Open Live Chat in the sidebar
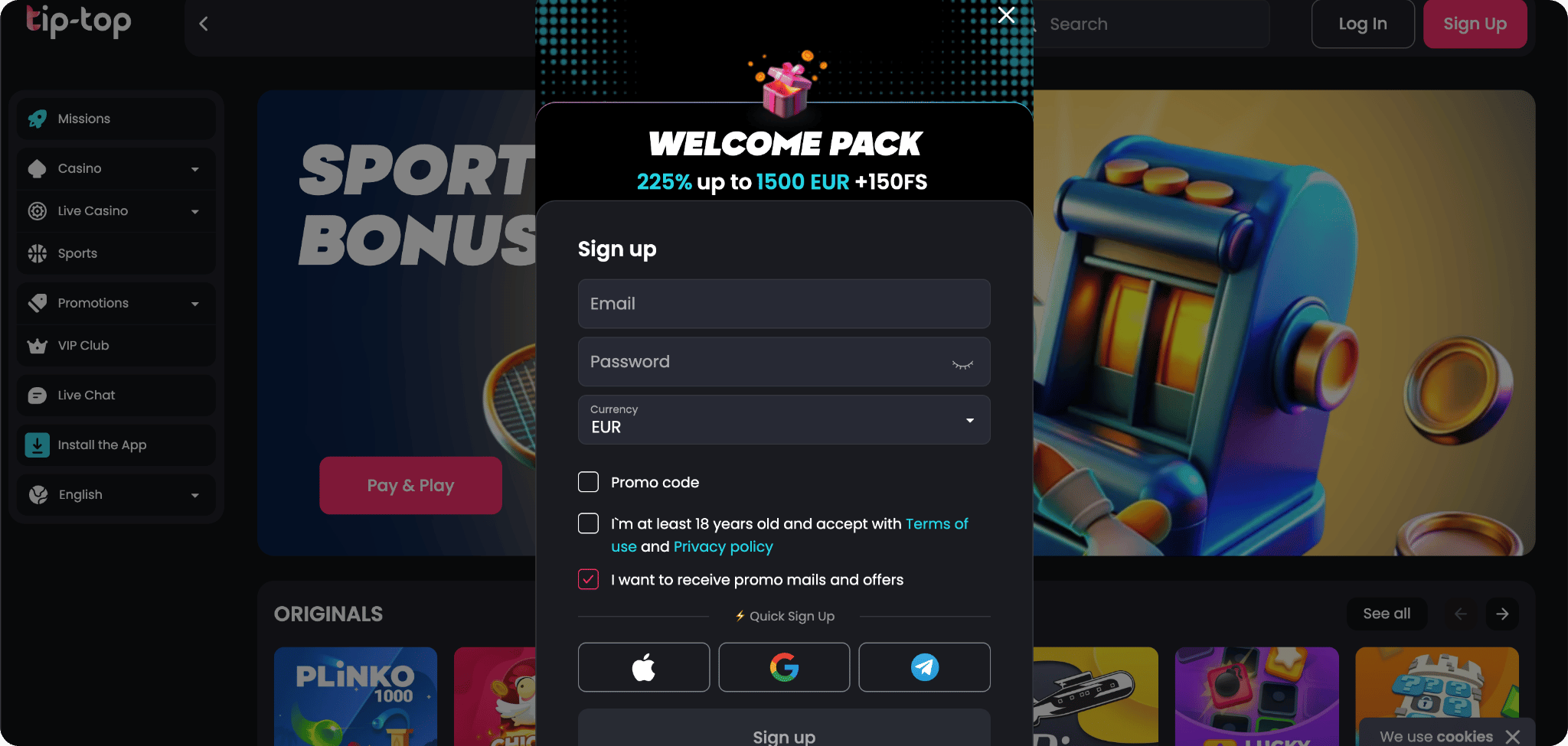 116,396
